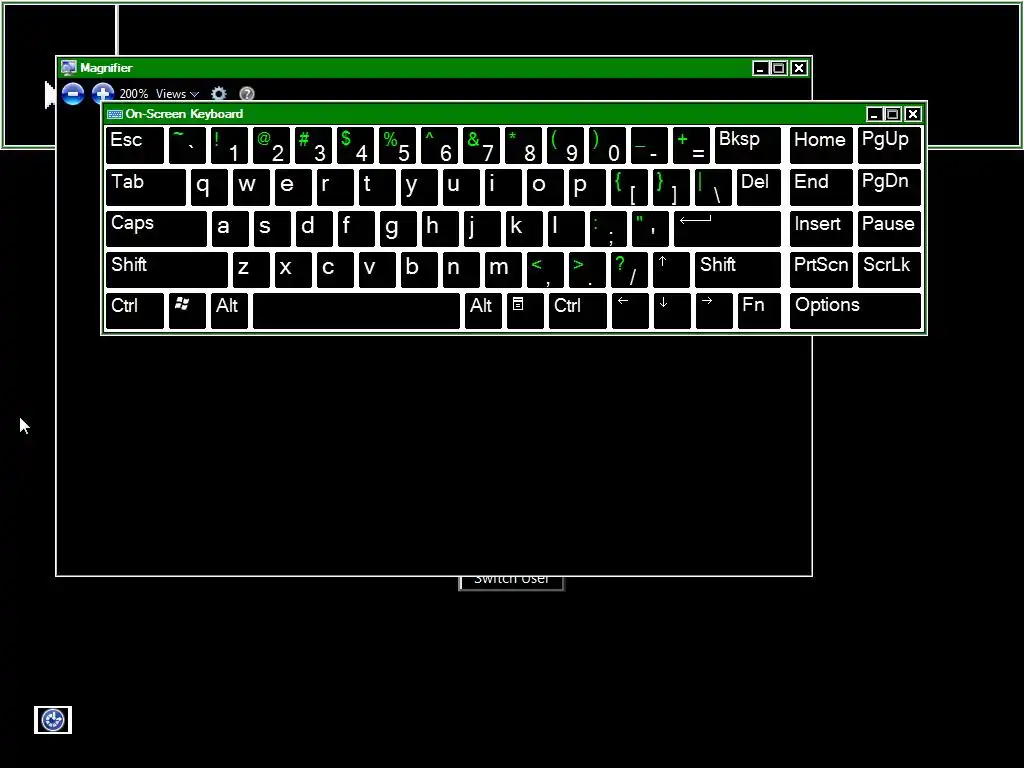Tap the quote apostrophe key
1024x768 pixels.
tap(650, 229)
